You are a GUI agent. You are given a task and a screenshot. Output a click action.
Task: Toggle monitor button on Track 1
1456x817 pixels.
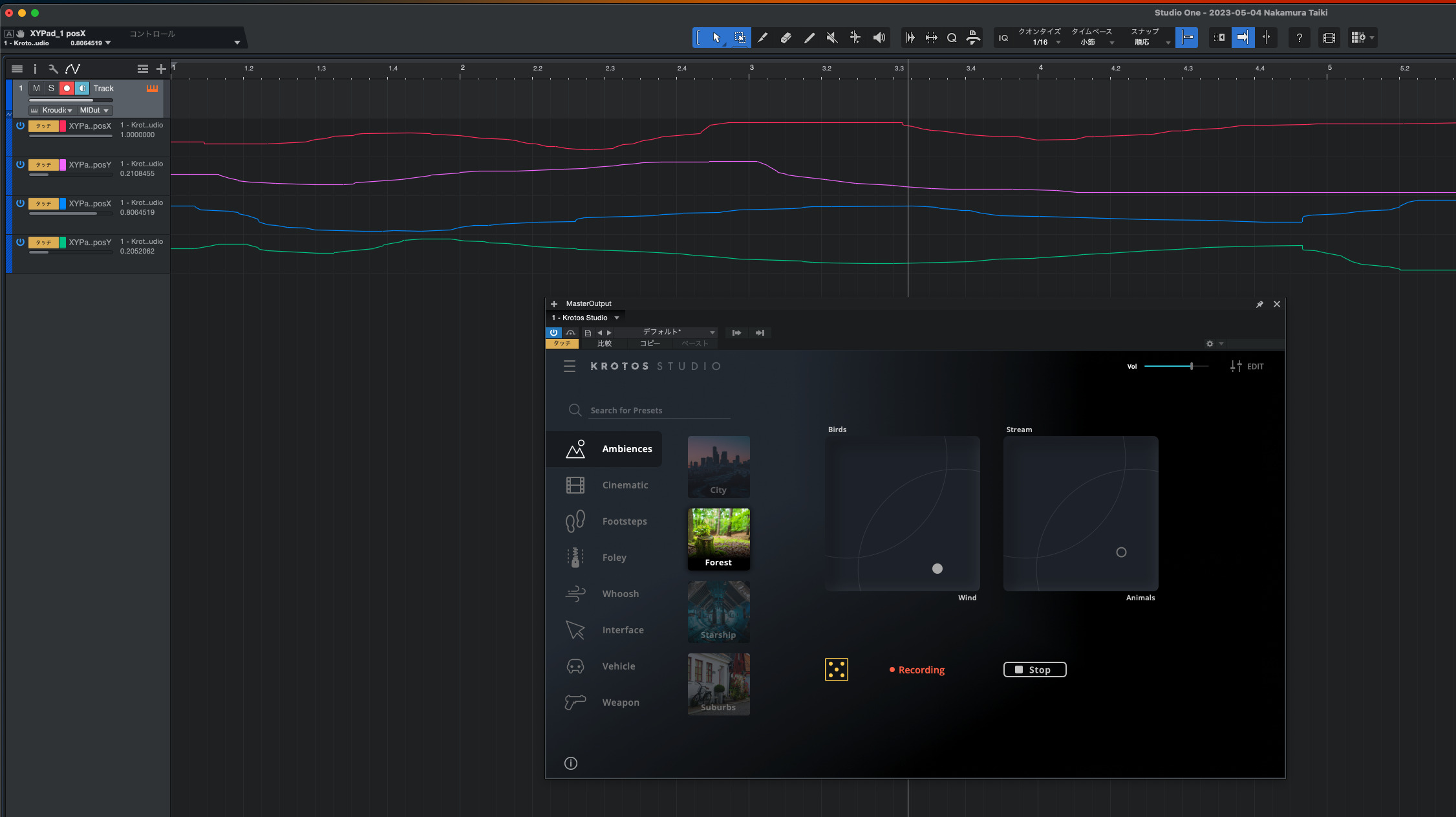click(x=82, y=88)
